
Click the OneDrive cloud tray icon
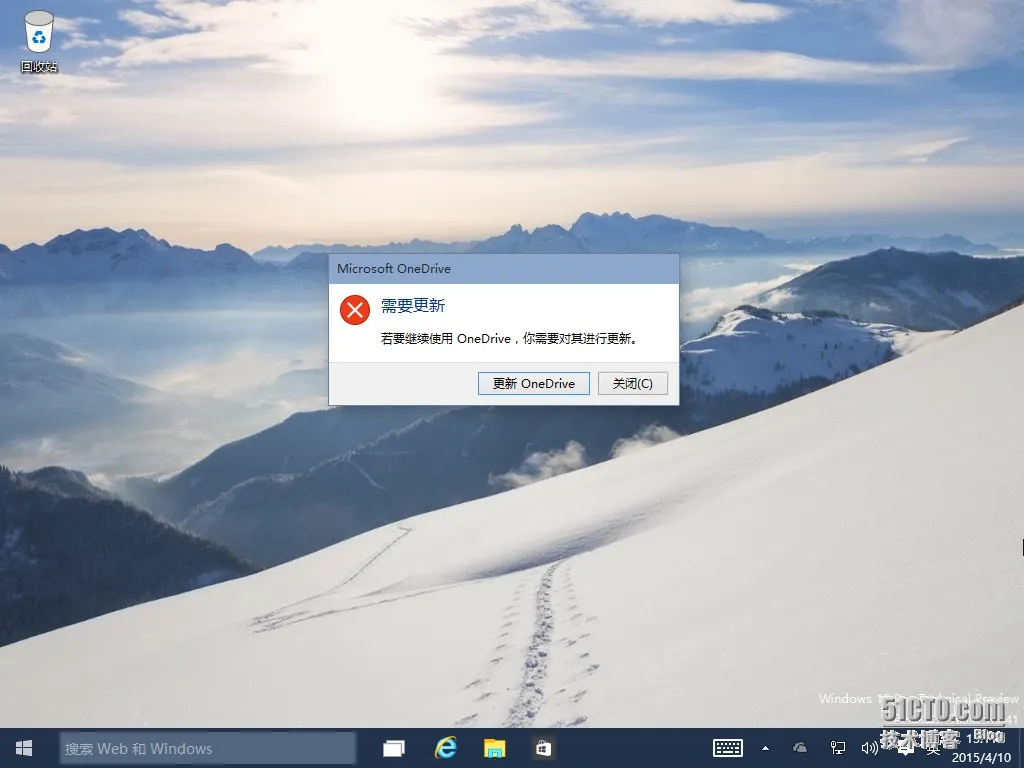[800, 748]
